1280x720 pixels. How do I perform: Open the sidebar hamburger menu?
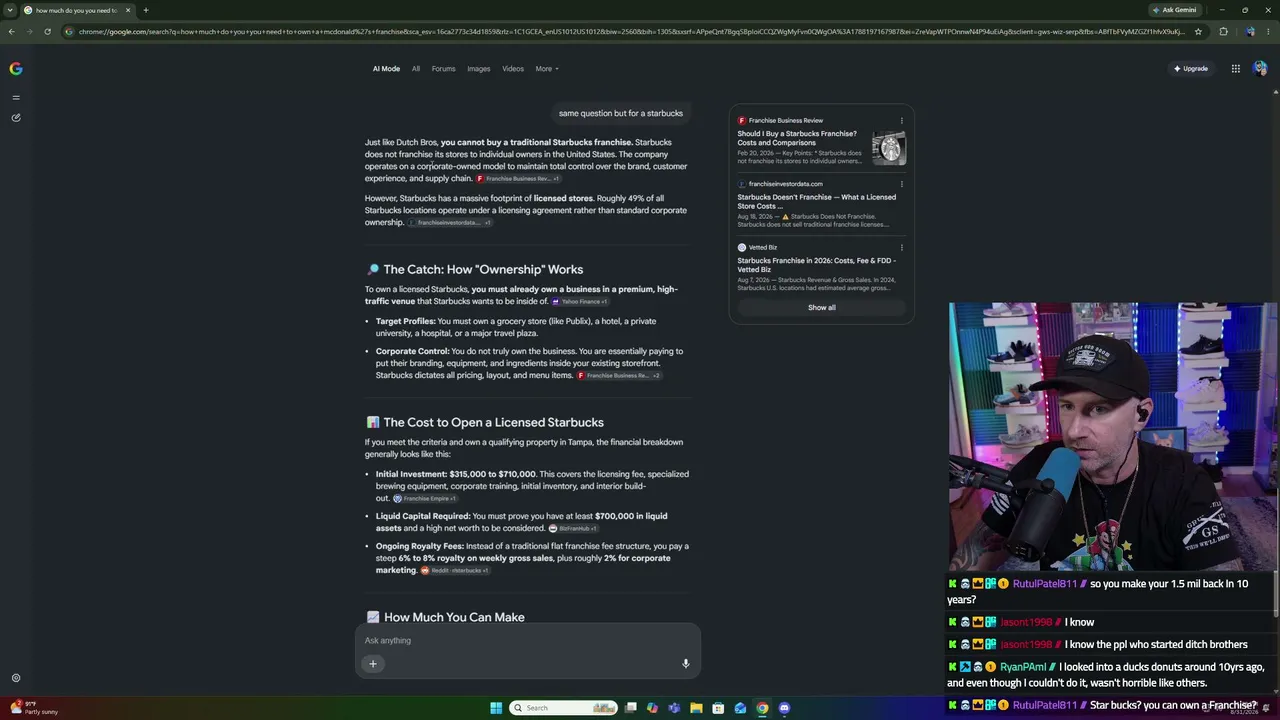pos(16,97)
